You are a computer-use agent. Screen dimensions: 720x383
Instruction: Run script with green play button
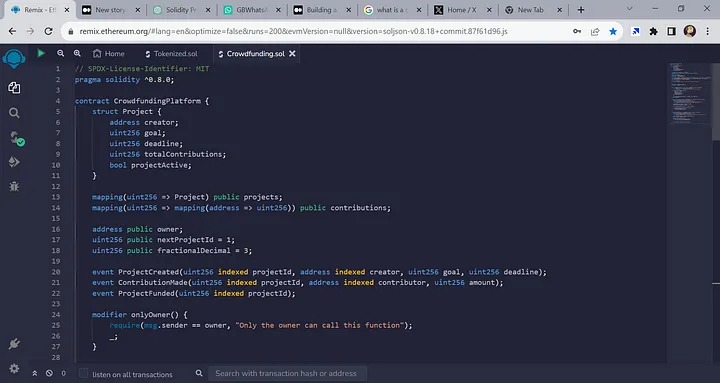pos(41,53)
